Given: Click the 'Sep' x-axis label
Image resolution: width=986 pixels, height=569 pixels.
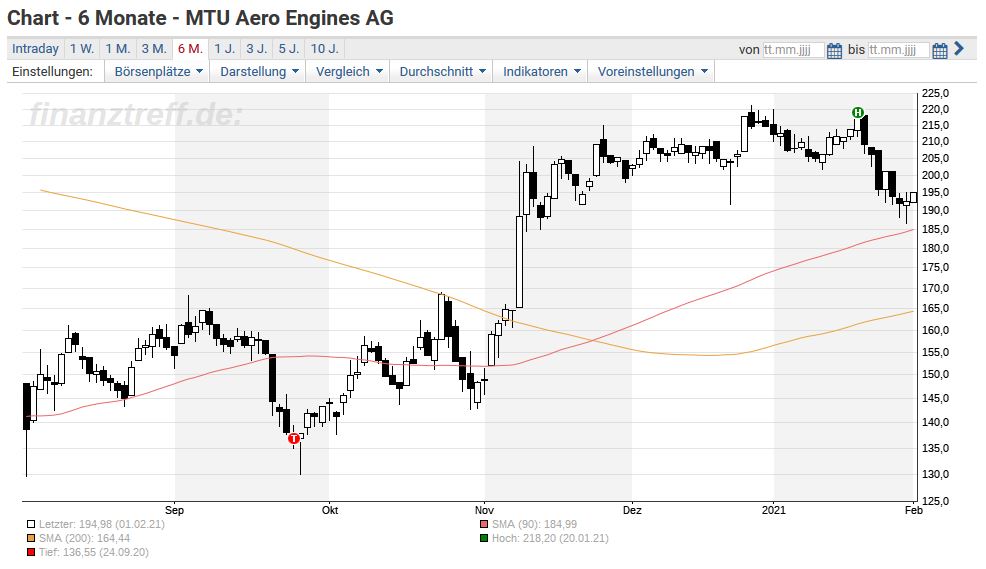Looking at the screenshot, I should tap(174, 510).
